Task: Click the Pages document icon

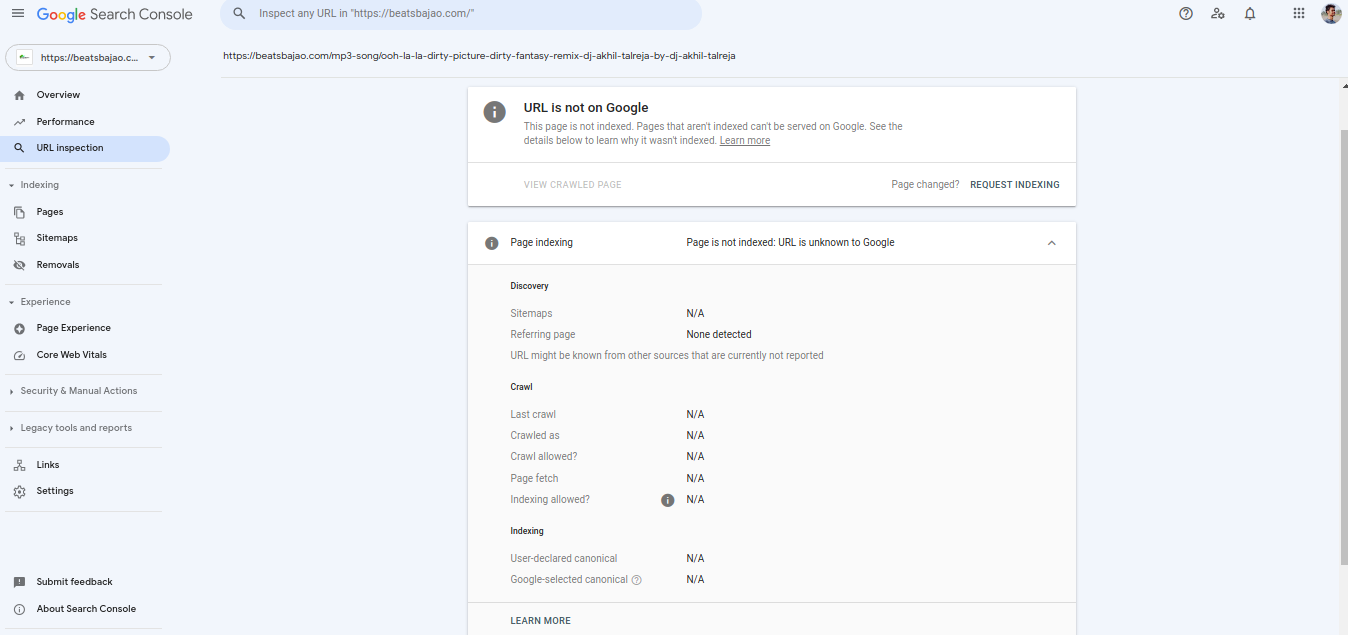Action: click(19, 212)
